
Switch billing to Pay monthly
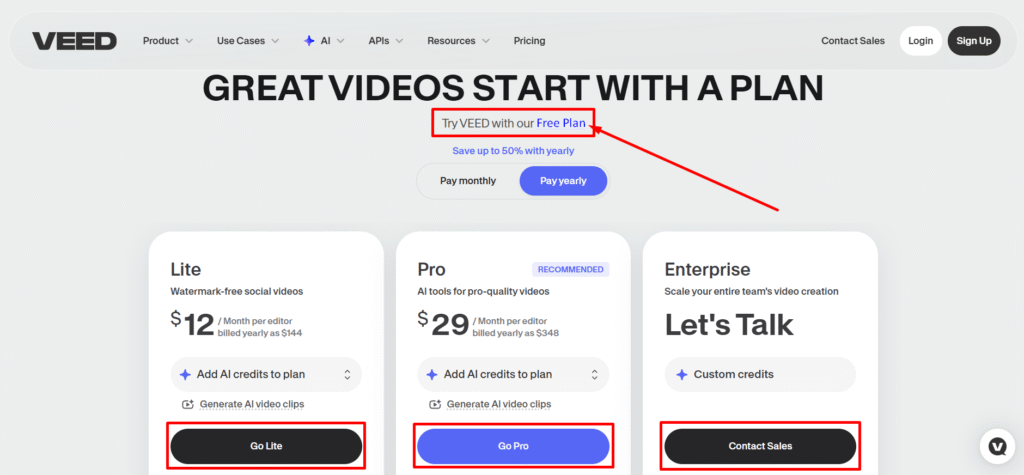[x=468, y=181]
